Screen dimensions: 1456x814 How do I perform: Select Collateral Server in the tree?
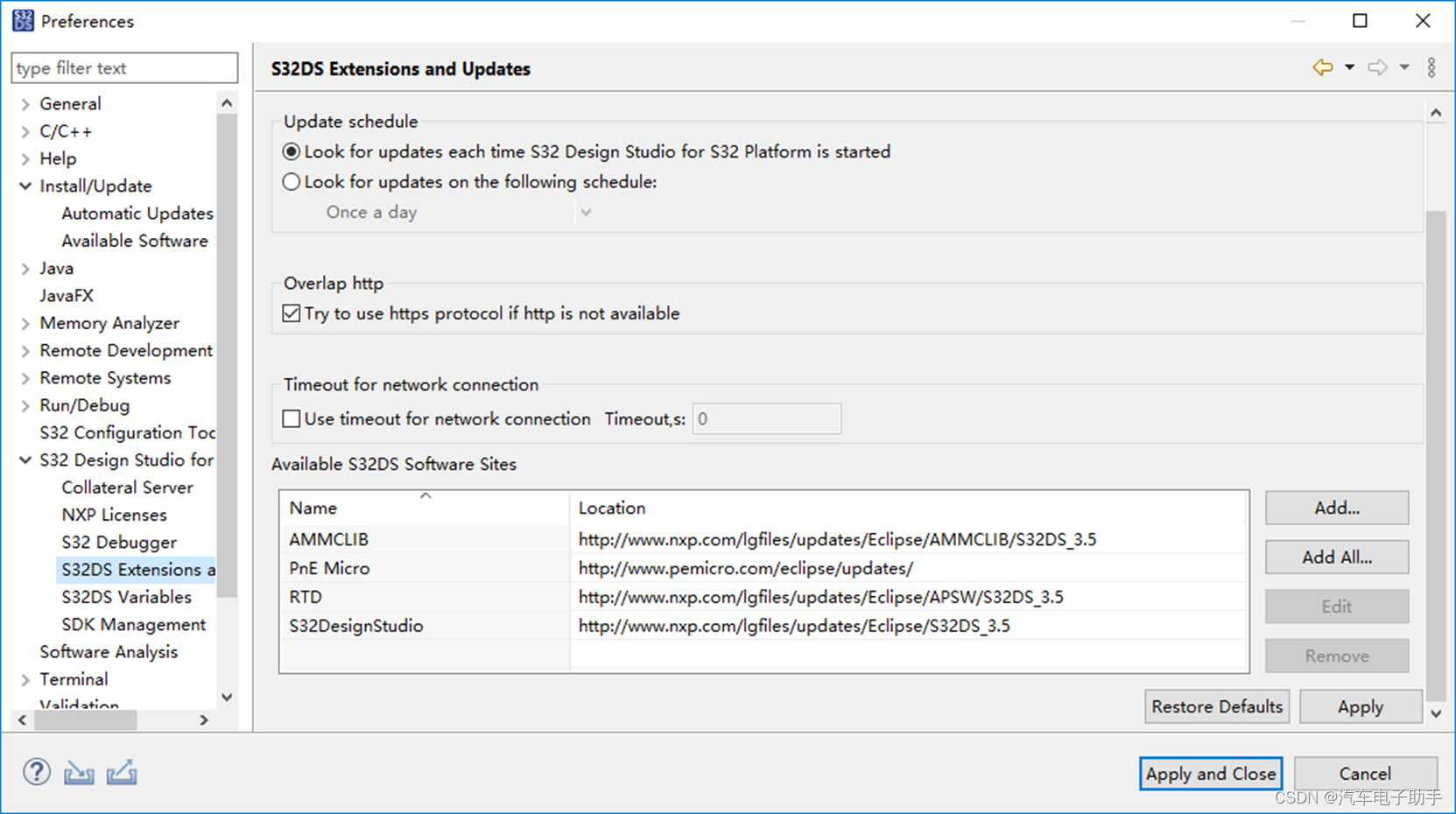click(x=127, y=488)
